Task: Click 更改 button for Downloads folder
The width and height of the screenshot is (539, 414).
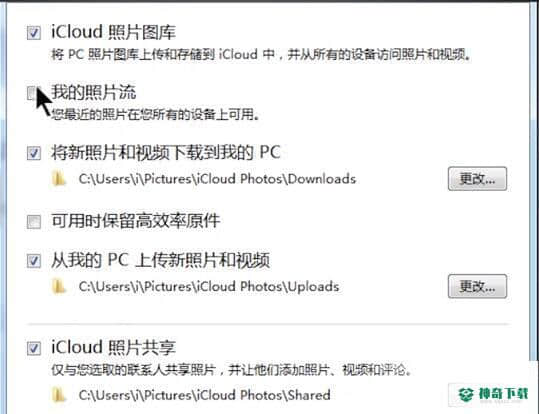Action: click(477, 179)
